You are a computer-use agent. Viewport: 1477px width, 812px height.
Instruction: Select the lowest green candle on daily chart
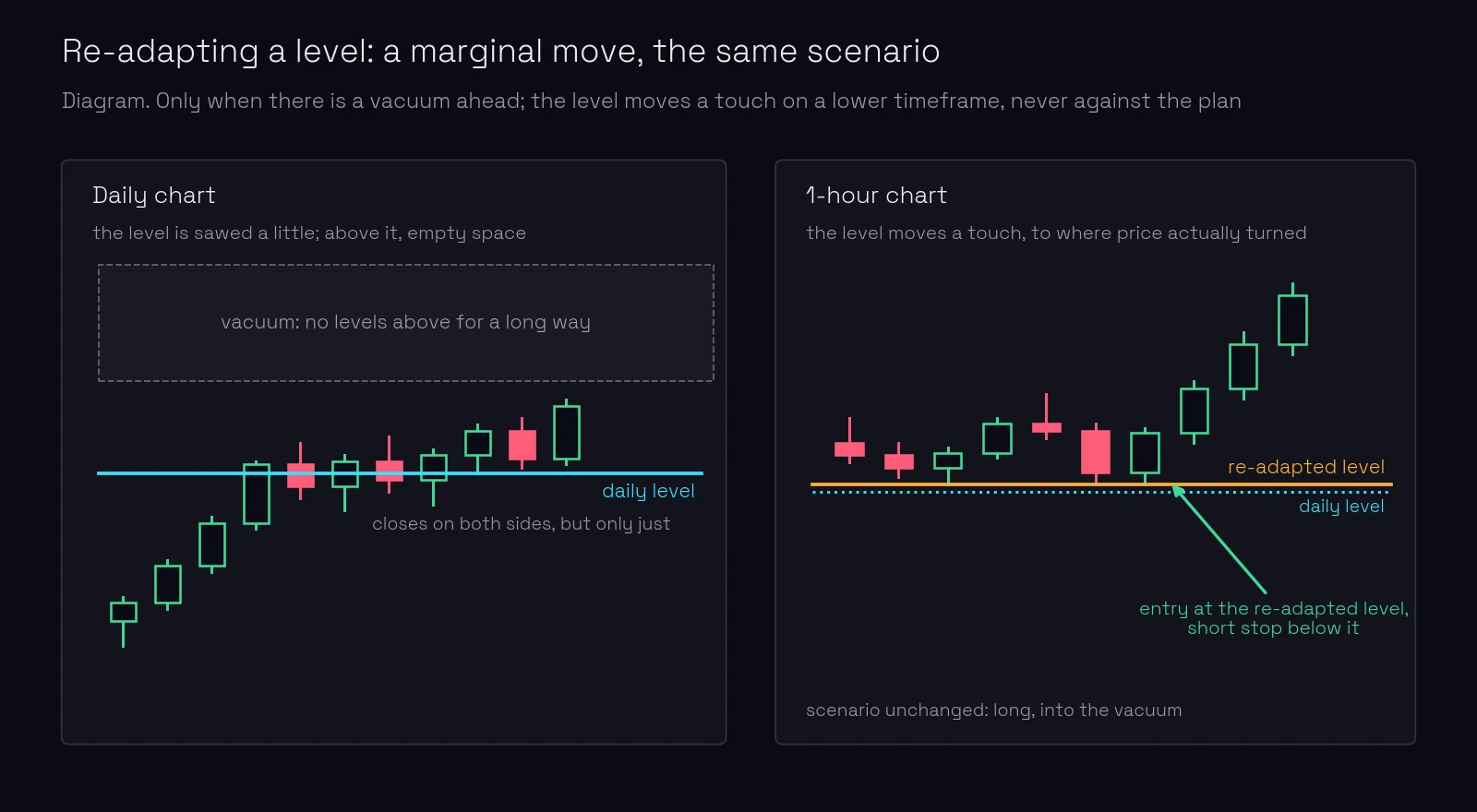(123, 621)
